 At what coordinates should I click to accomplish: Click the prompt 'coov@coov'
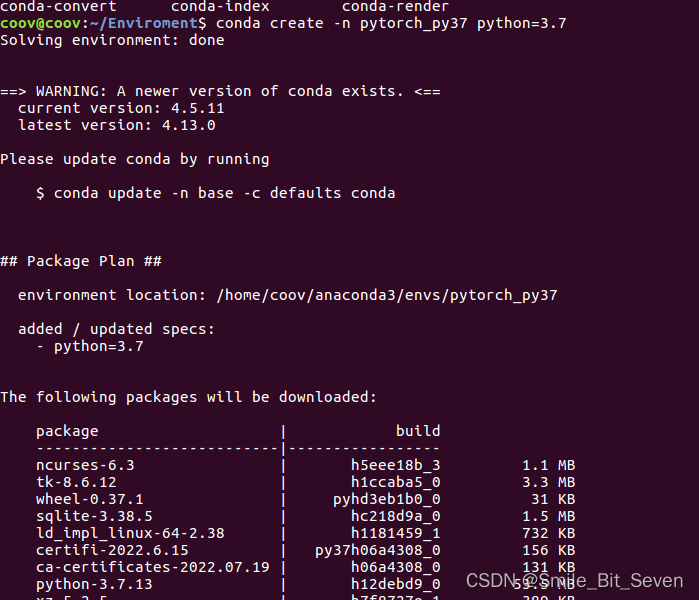(41, 23)
